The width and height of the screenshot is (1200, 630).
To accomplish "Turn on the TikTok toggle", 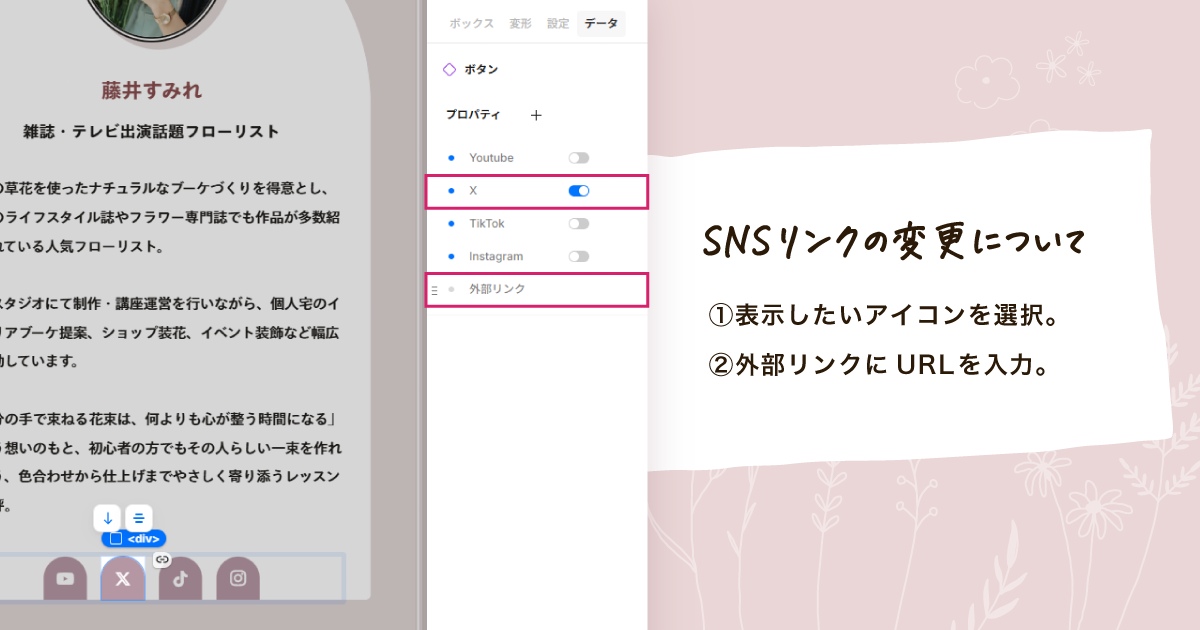I will [x=578, y=223].
